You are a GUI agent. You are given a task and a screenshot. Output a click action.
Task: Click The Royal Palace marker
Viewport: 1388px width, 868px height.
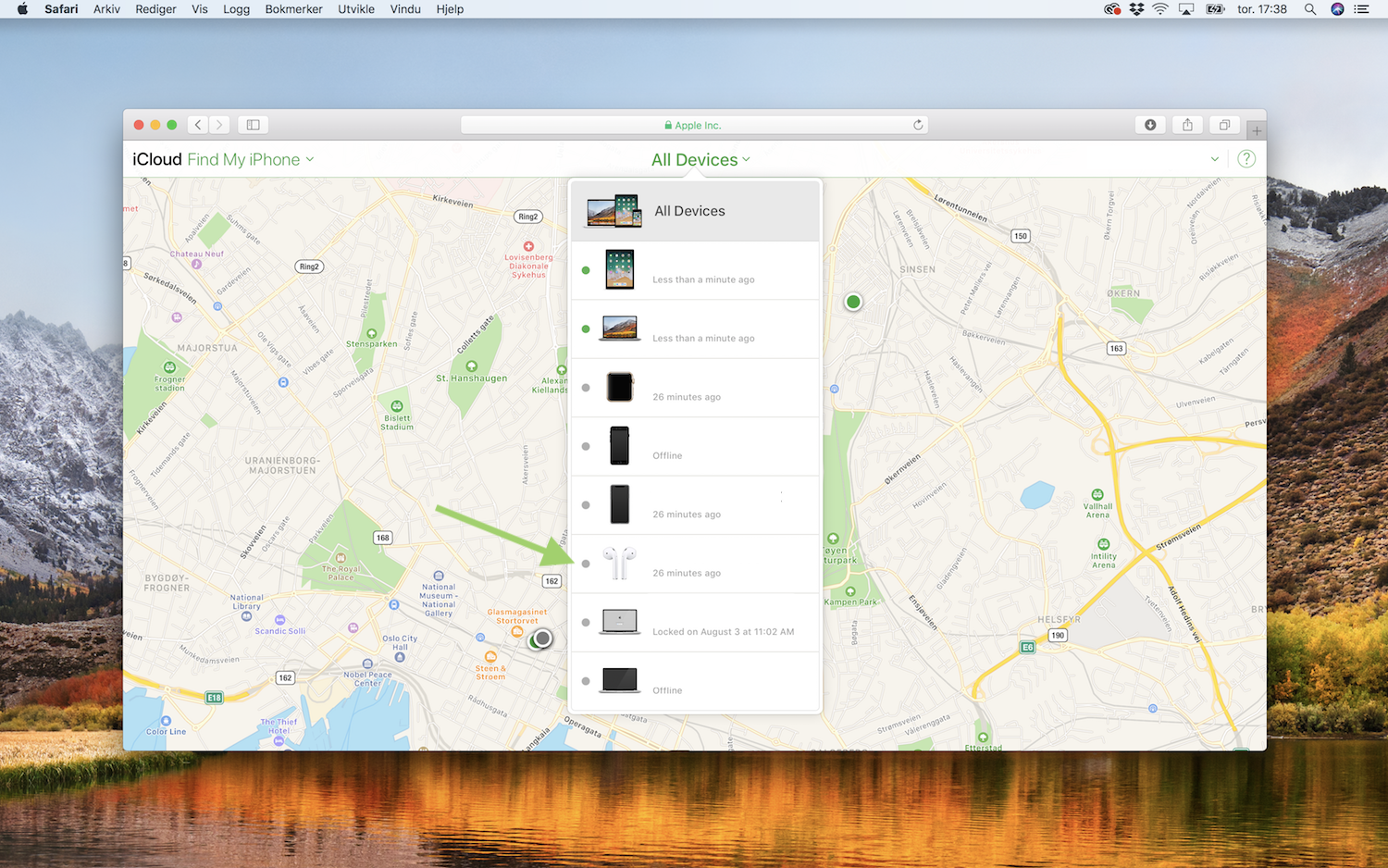tap(341, 558)
